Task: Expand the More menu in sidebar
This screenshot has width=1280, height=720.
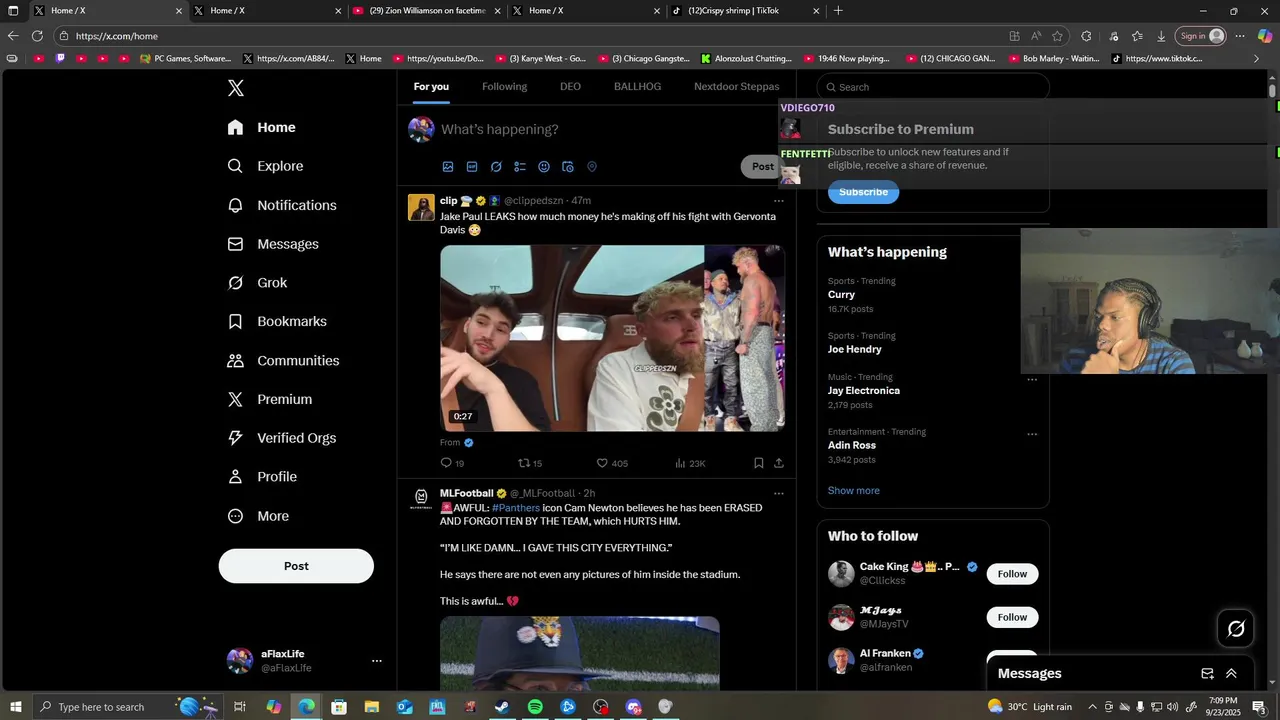Action: 257,516
